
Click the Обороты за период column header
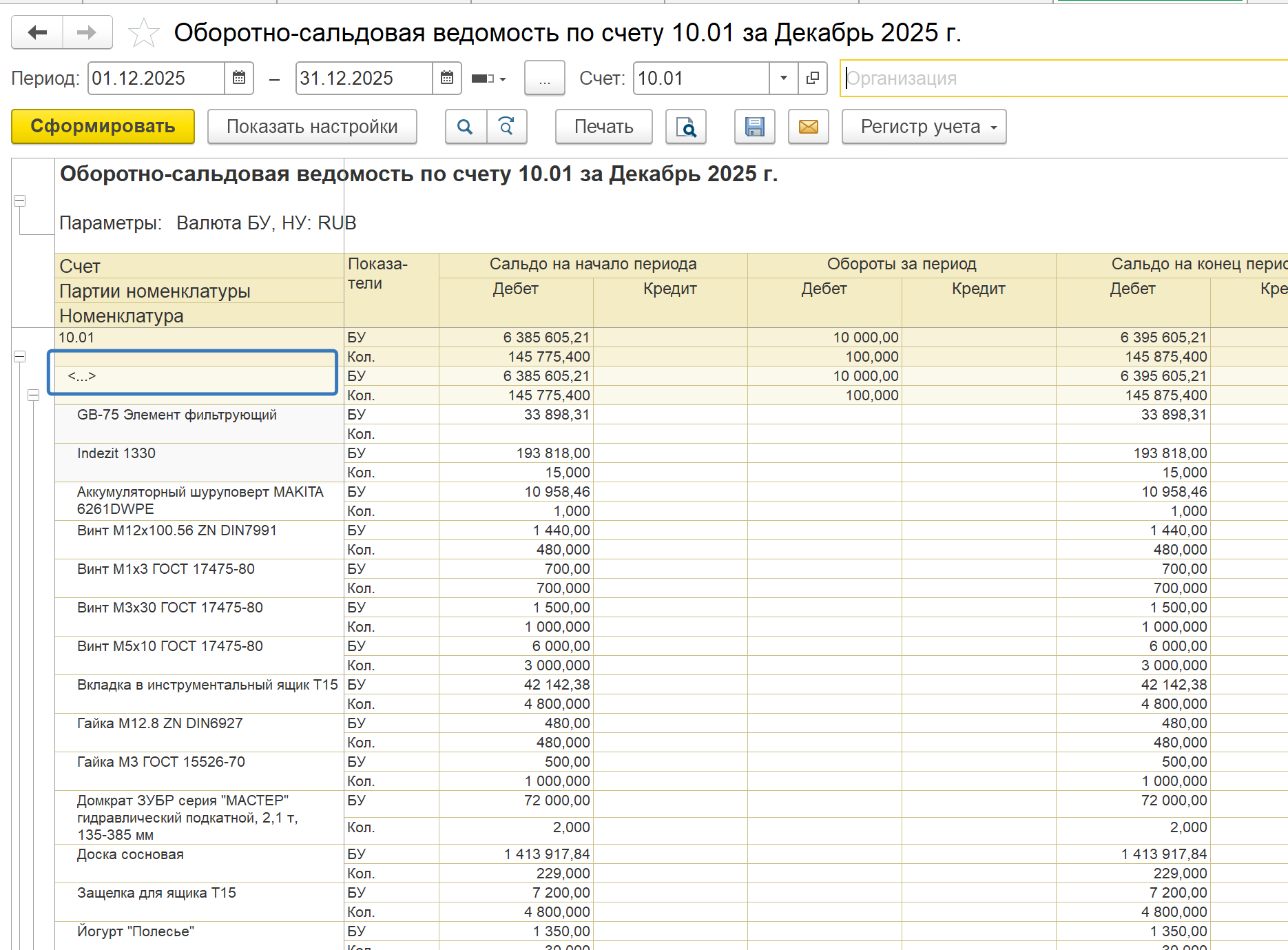pyautogui.click(x=902, y=265)
